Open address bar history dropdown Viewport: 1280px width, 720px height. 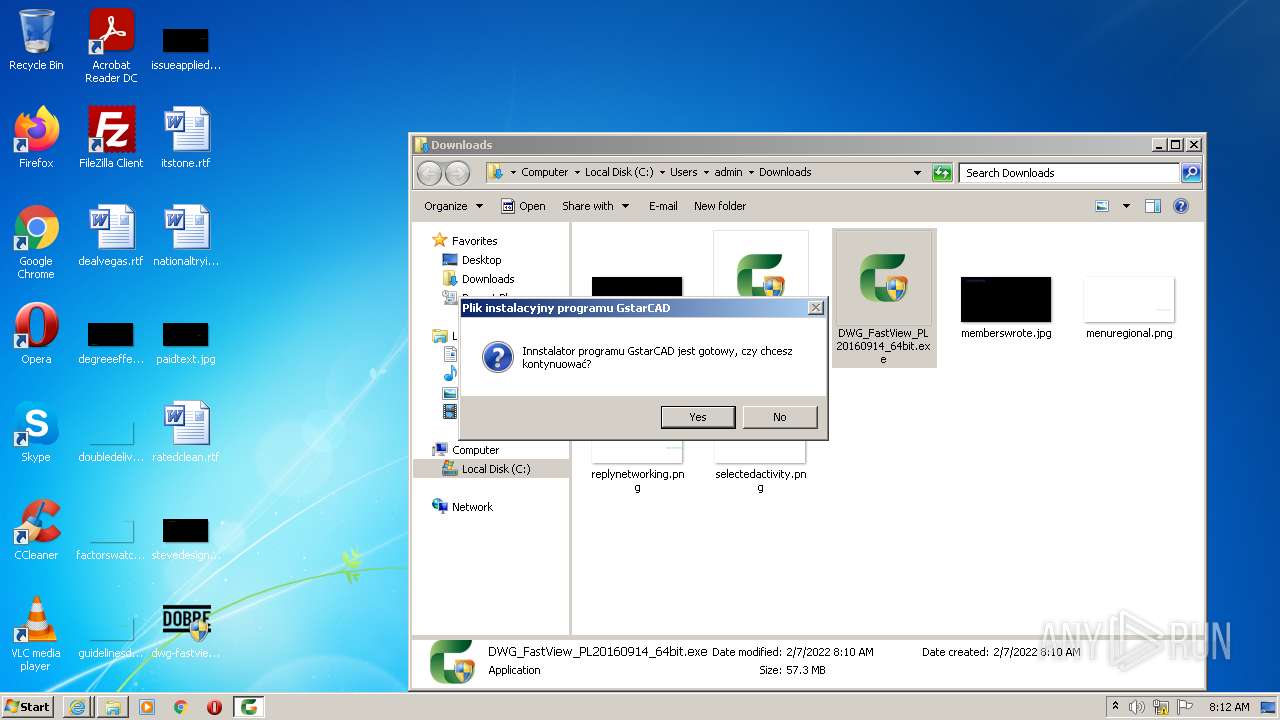[x=917, y=173]
